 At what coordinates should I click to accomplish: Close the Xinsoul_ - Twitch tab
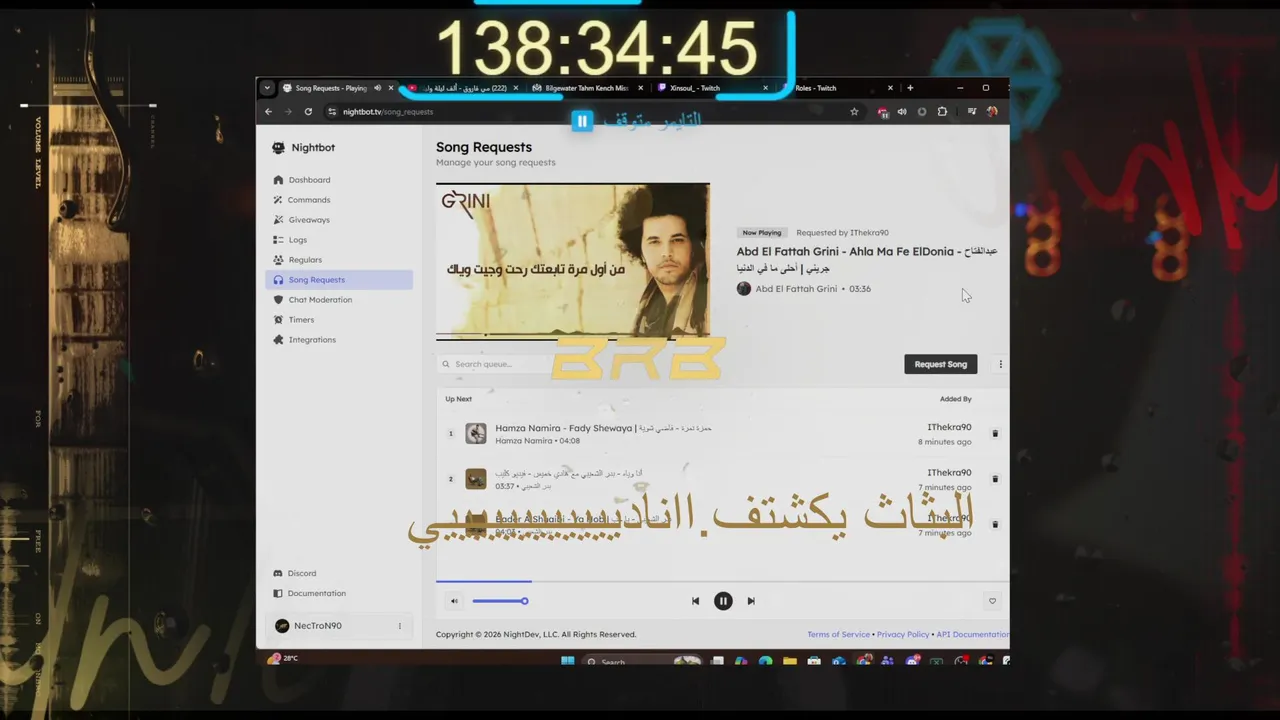click(x=765, y=88)
